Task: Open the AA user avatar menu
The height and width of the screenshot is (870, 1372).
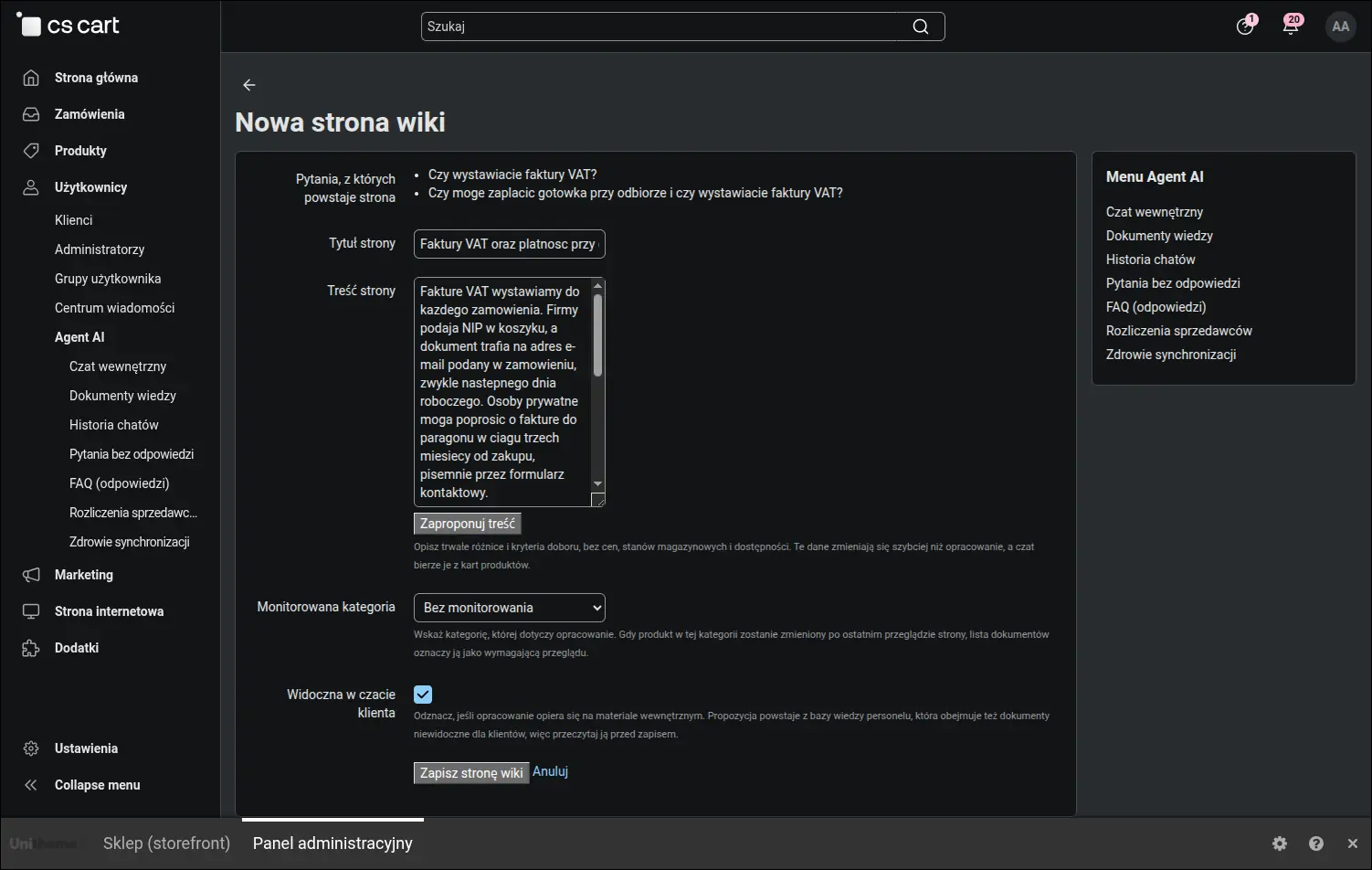Action: pyautogui.click(x=1340, y=27)
